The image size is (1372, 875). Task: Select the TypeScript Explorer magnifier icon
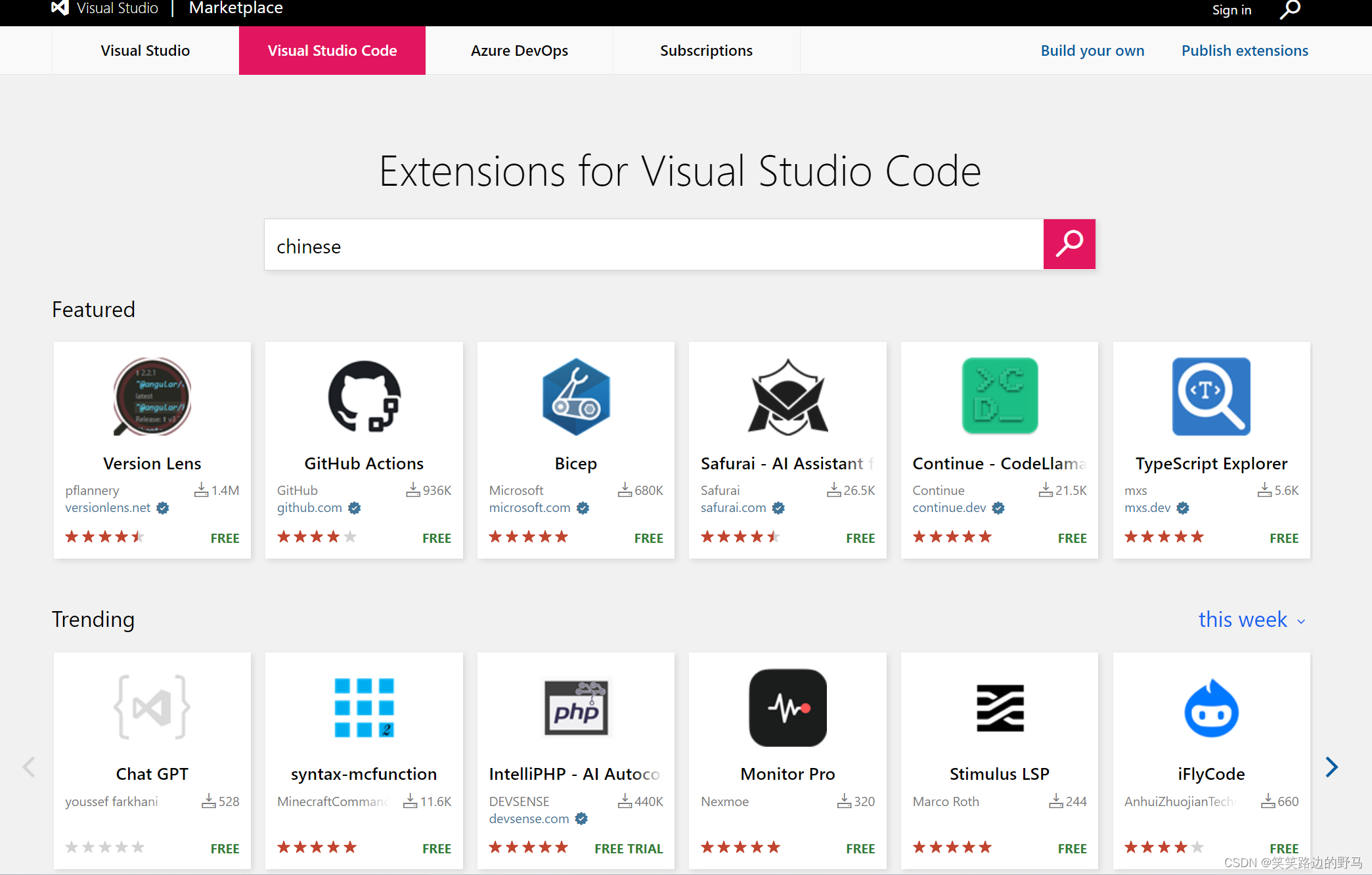click(1210, 396)
